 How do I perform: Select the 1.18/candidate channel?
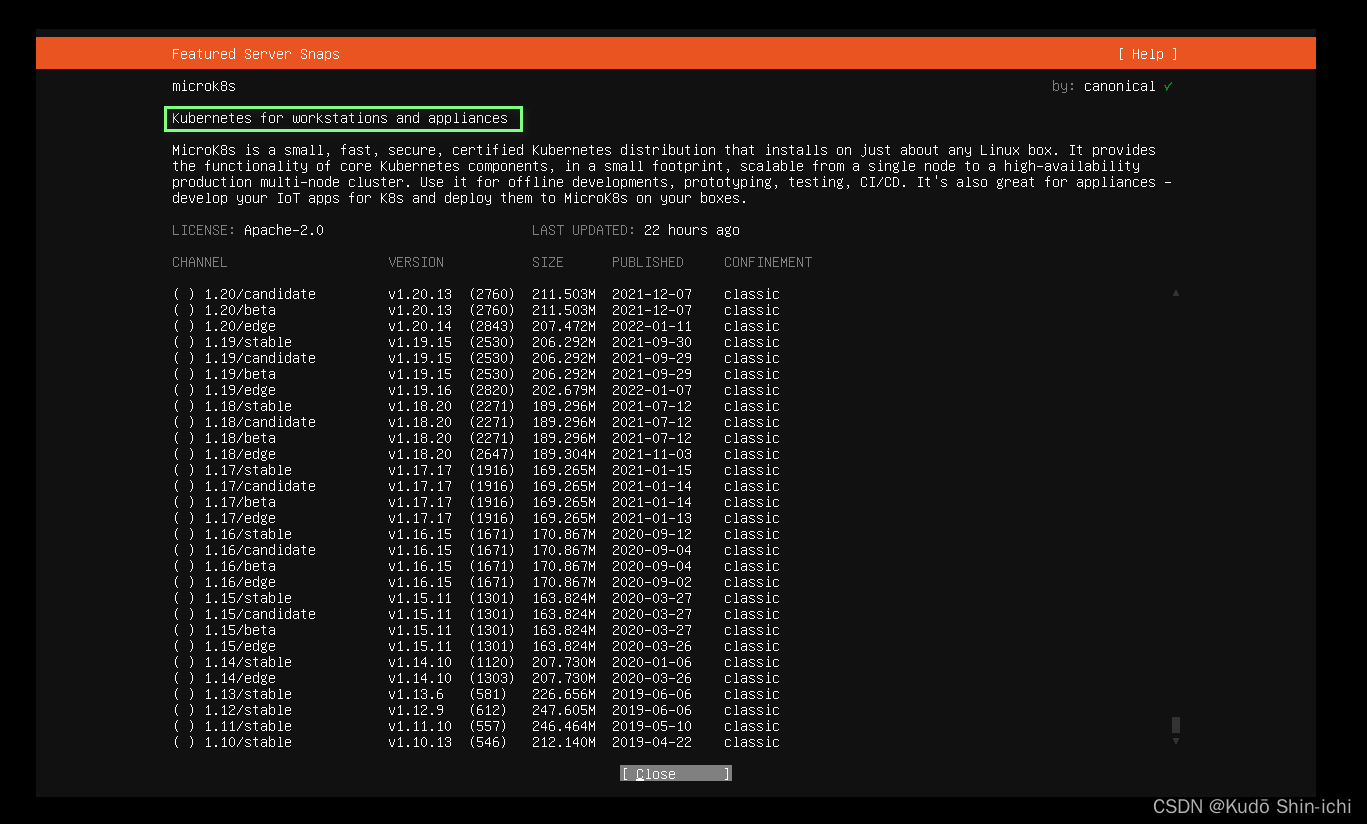pyautogui.click(x=476, y=422)
